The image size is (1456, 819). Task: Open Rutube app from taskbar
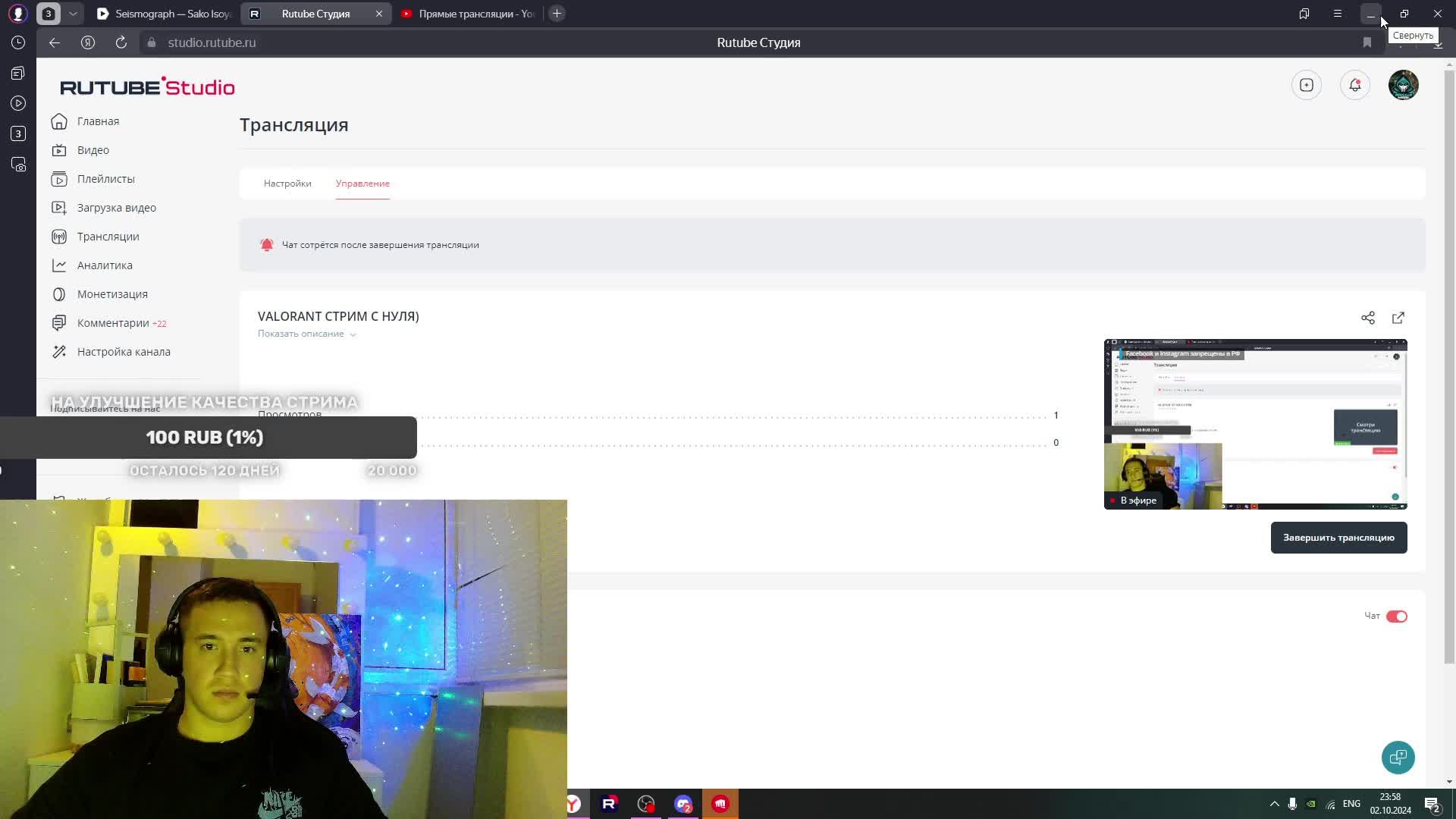(609, 804)
